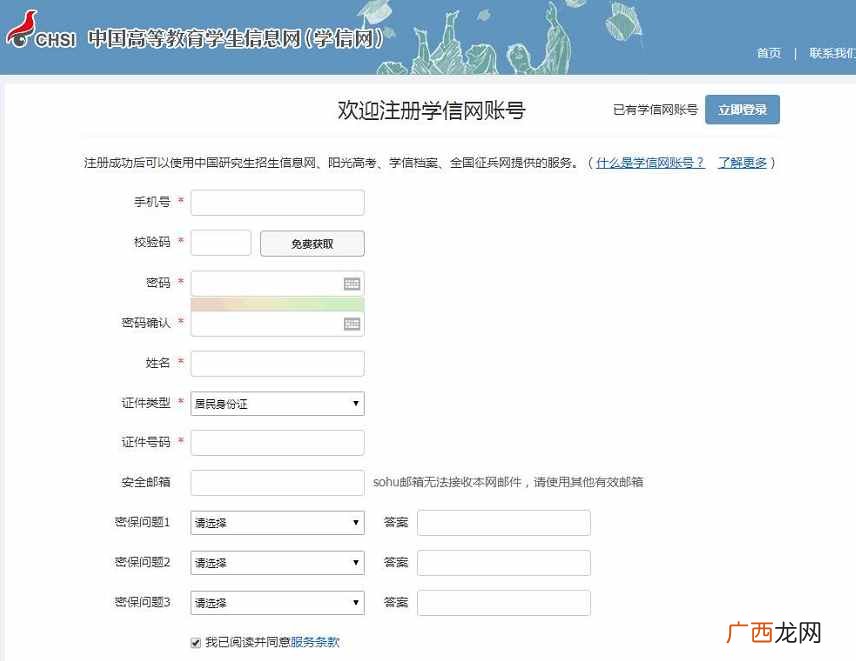The height and width of the screenshot is (661, 856).
Task: Focus the 姓名 input field
Action: pyautogui.click(x=277, y=364)
